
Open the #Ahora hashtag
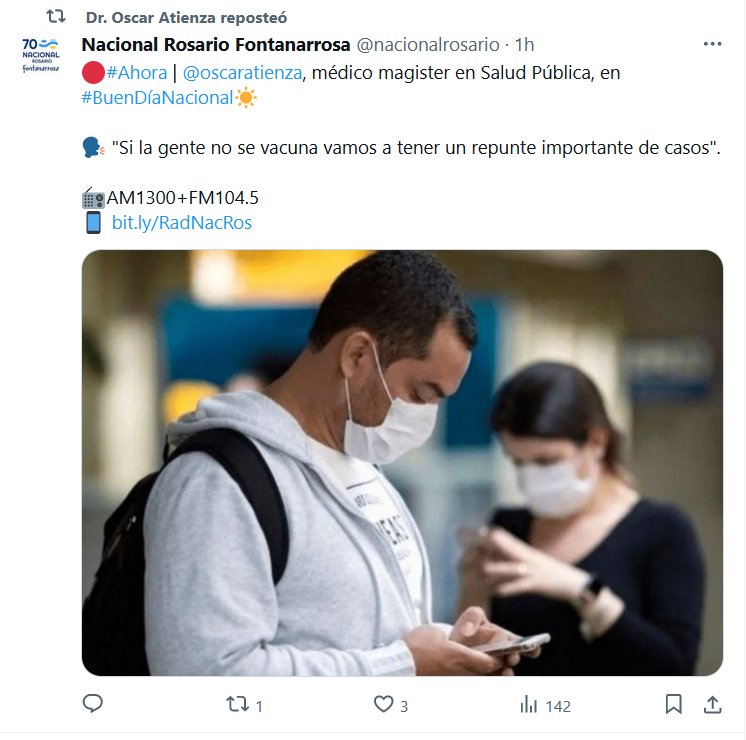point(137,73)
